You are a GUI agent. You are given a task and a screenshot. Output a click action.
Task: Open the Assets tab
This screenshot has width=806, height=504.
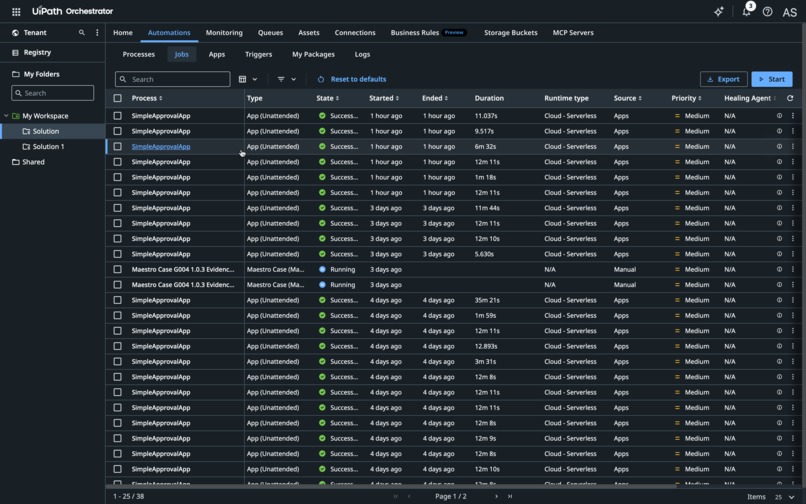[x=308, y=32]
